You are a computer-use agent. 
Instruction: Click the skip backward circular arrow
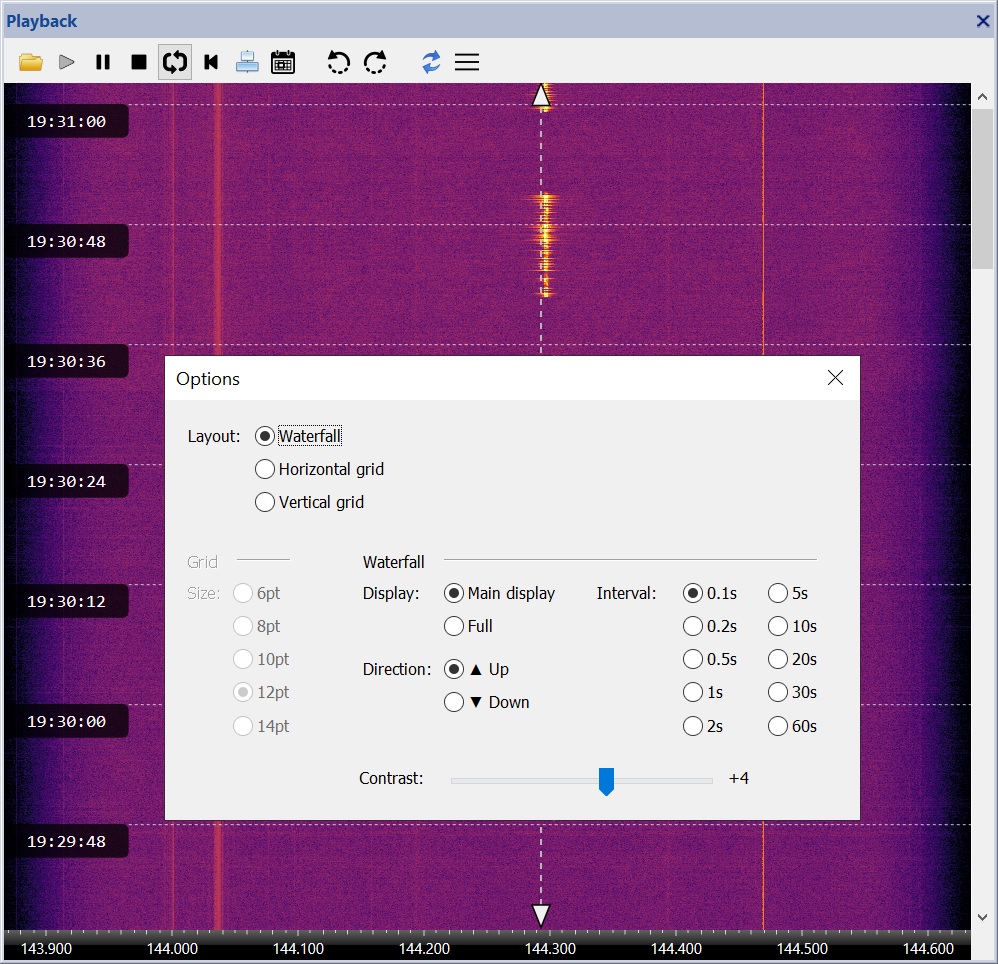pyautogui.click(x=339, y=63)
